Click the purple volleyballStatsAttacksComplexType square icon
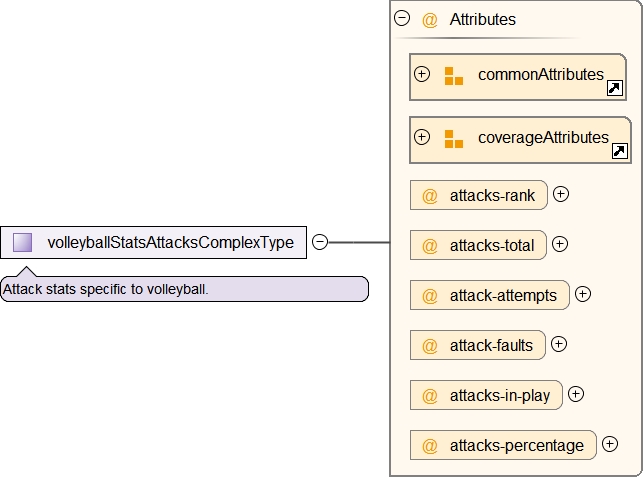The width and height of the screenshot is (644, 478). tap(23, 242)
